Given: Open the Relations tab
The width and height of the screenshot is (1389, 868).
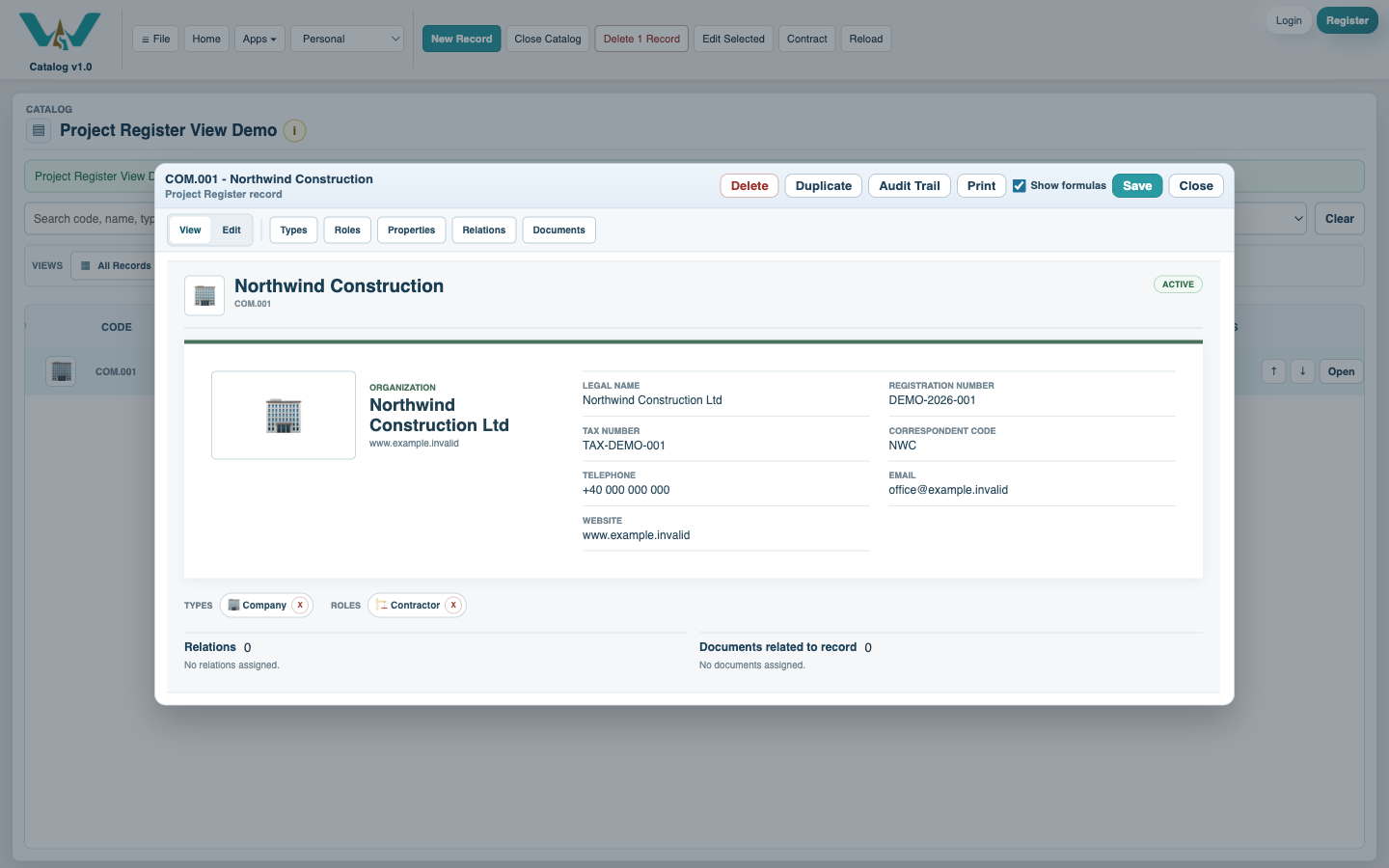Looking at the screenshot, I should [x=483, y=230].
